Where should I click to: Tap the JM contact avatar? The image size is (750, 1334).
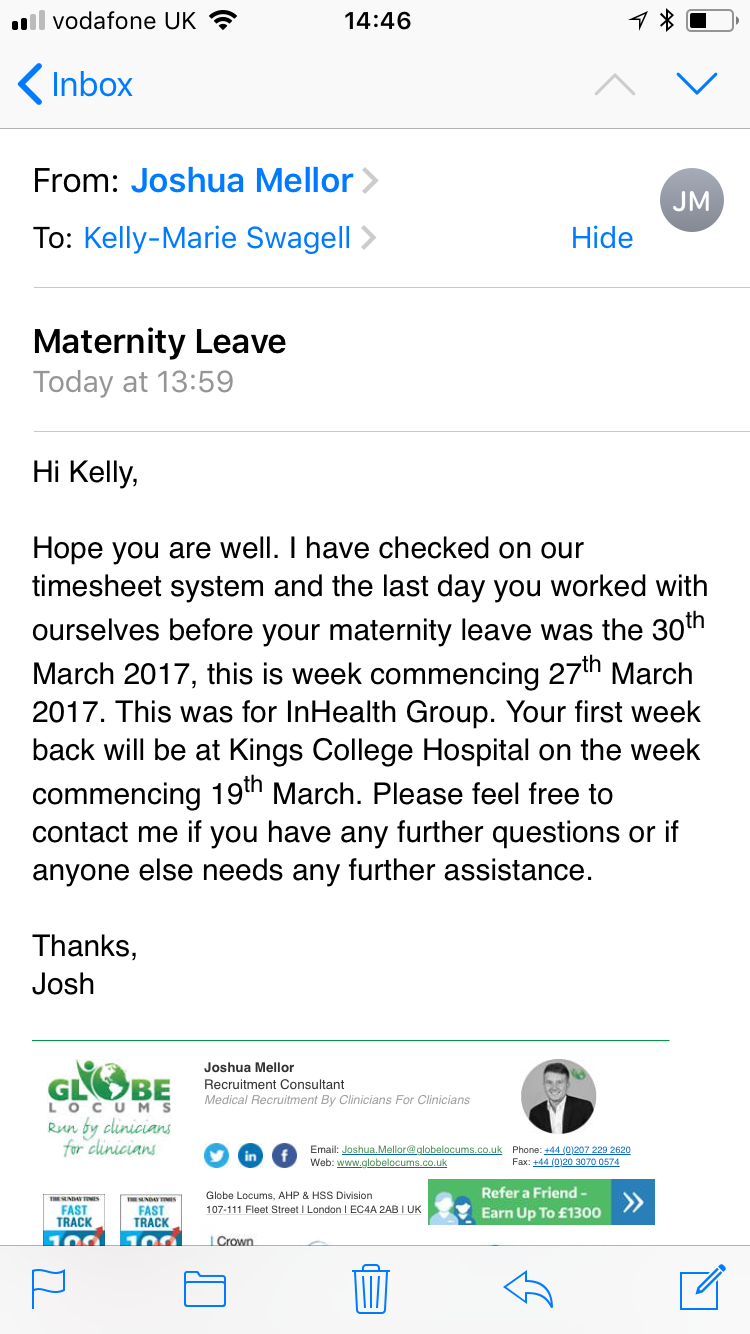point(691,201)
